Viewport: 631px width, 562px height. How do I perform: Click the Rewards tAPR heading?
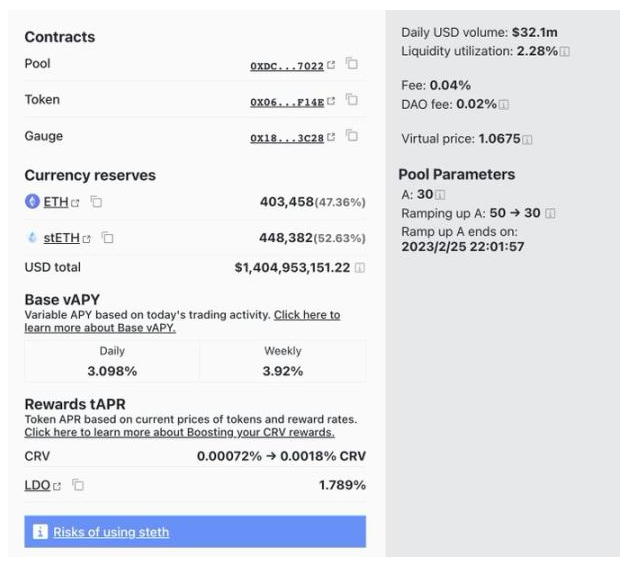click(75, 404)
